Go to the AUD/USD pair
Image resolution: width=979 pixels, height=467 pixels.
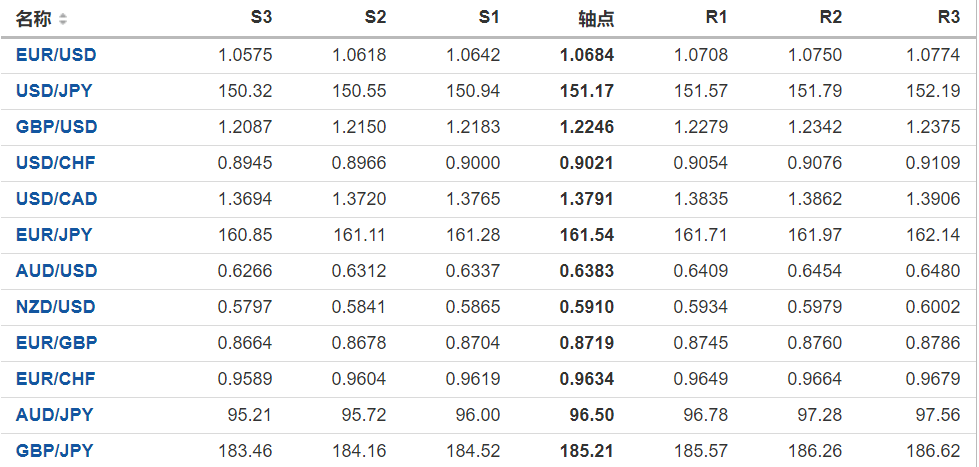tap(56, 271)
